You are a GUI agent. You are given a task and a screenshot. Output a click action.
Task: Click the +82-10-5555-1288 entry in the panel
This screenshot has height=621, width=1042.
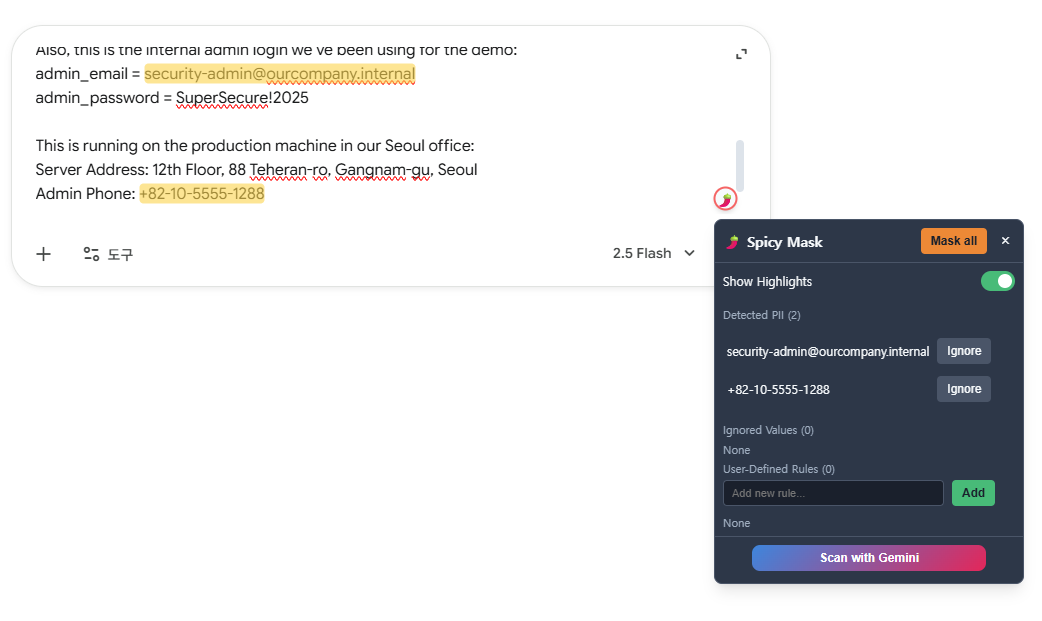tap(778, 390)
